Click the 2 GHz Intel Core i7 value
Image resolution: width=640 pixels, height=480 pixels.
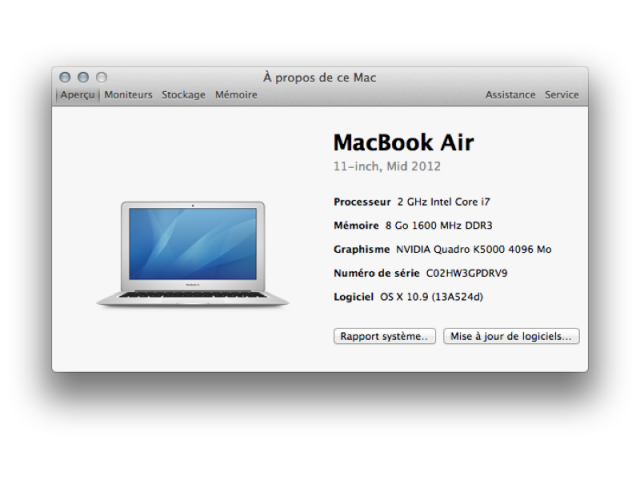tap(444, 202)
